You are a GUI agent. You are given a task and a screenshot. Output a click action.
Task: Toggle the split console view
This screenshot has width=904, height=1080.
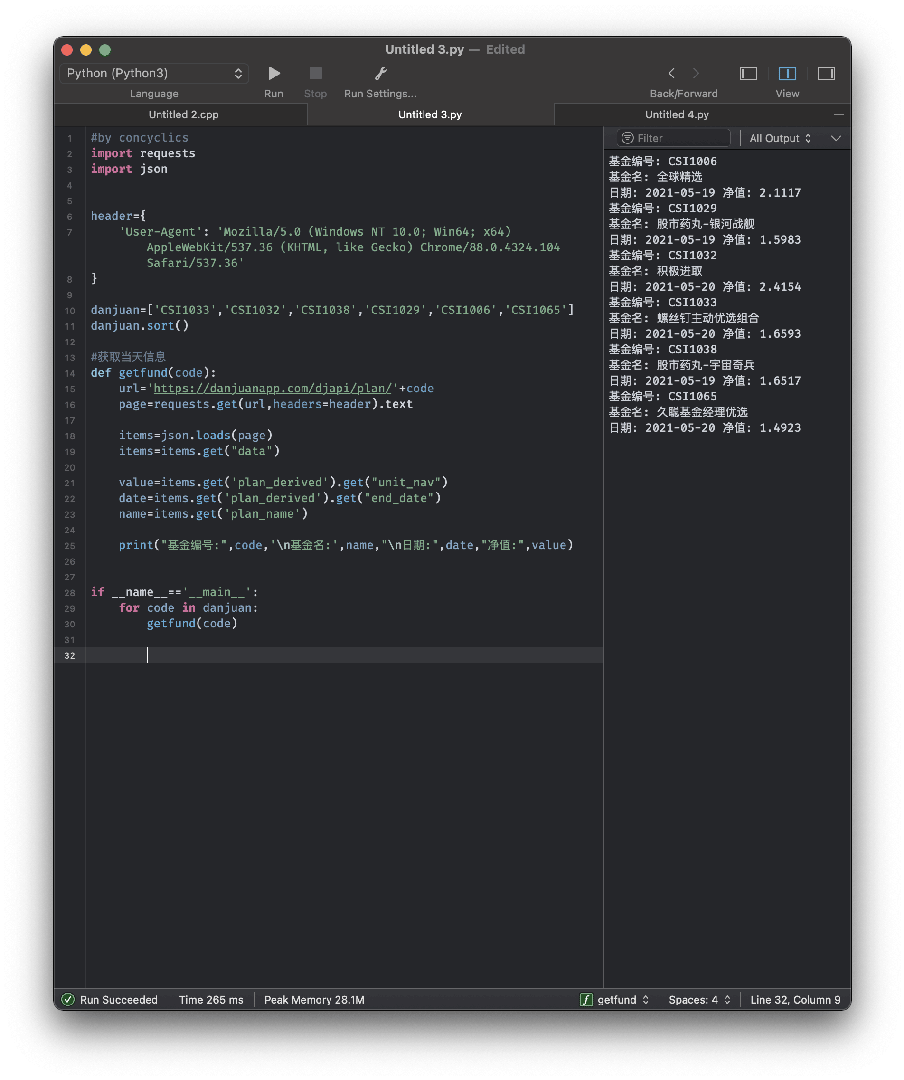point(788,73)
